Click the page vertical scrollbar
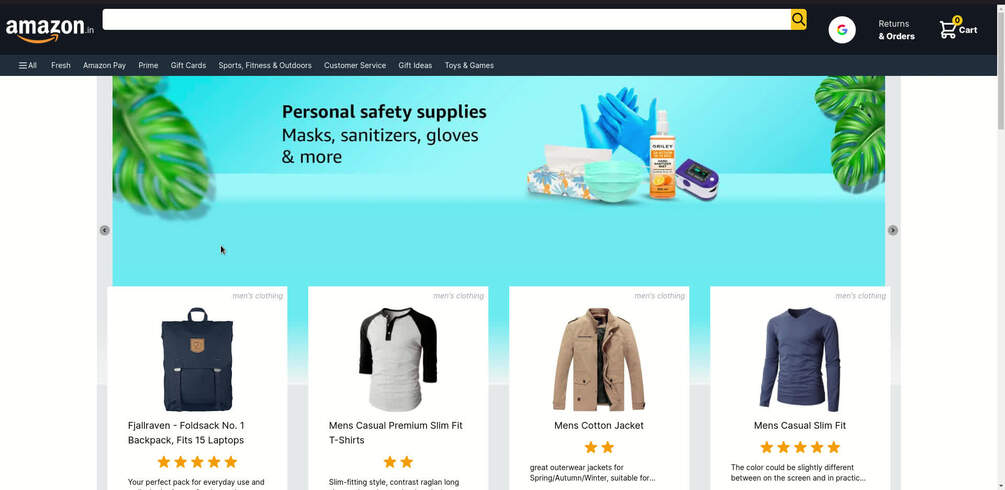1005x490 pixels. click(x=1001, y=245)
